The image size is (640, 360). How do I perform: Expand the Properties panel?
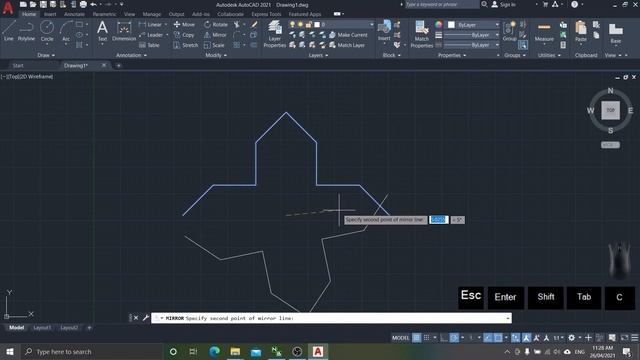tap(452, 55)
